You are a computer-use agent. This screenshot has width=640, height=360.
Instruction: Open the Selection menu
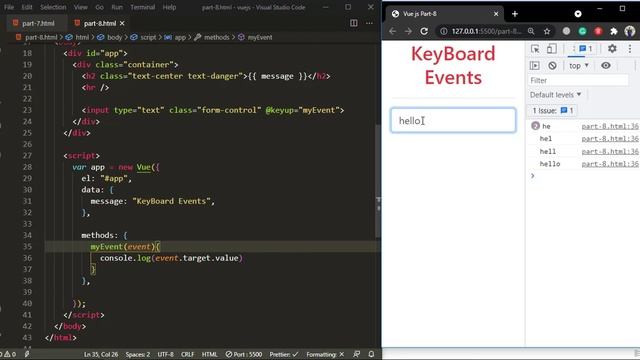[53, 7]
